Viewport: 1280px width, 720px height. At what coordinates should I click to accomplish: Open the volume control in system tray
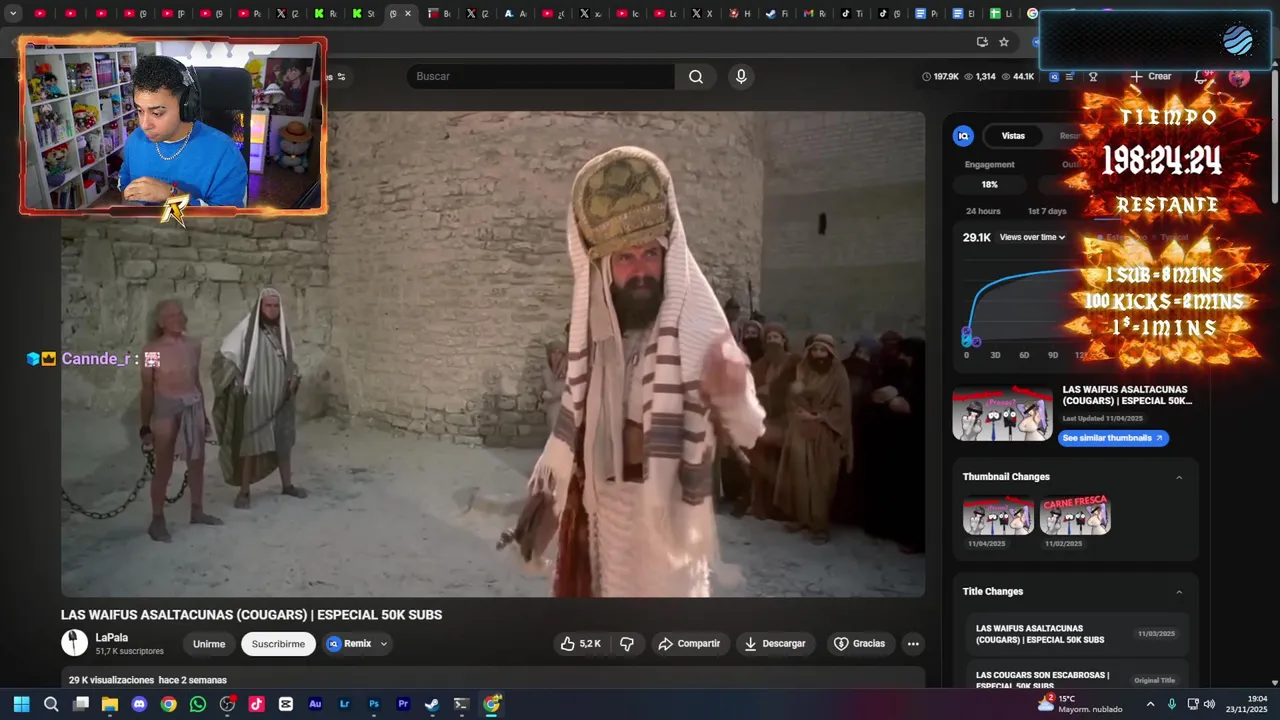(x=1209, y=704)
